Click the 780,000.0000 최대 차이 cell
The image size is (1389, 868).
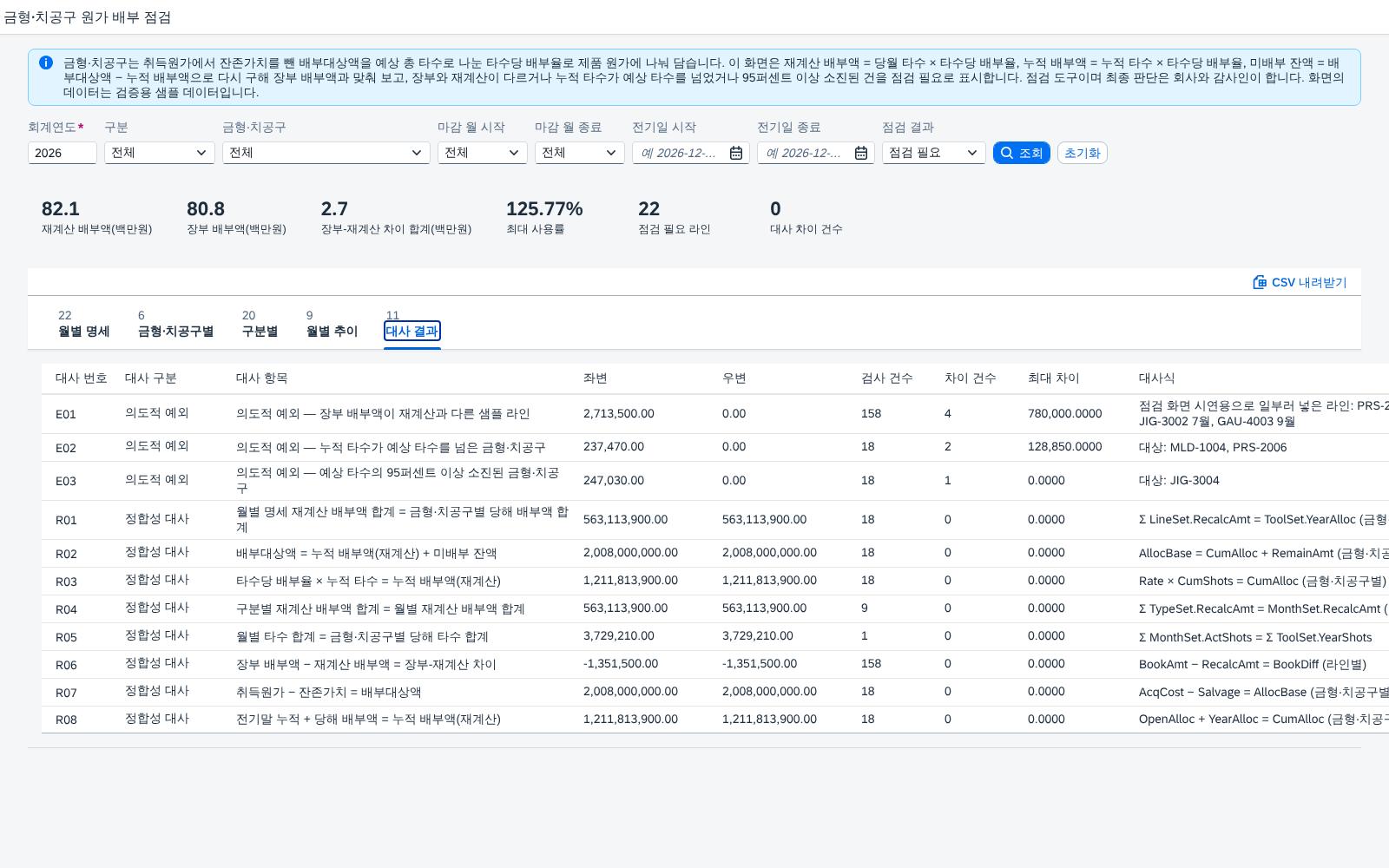click(1065, 414)
